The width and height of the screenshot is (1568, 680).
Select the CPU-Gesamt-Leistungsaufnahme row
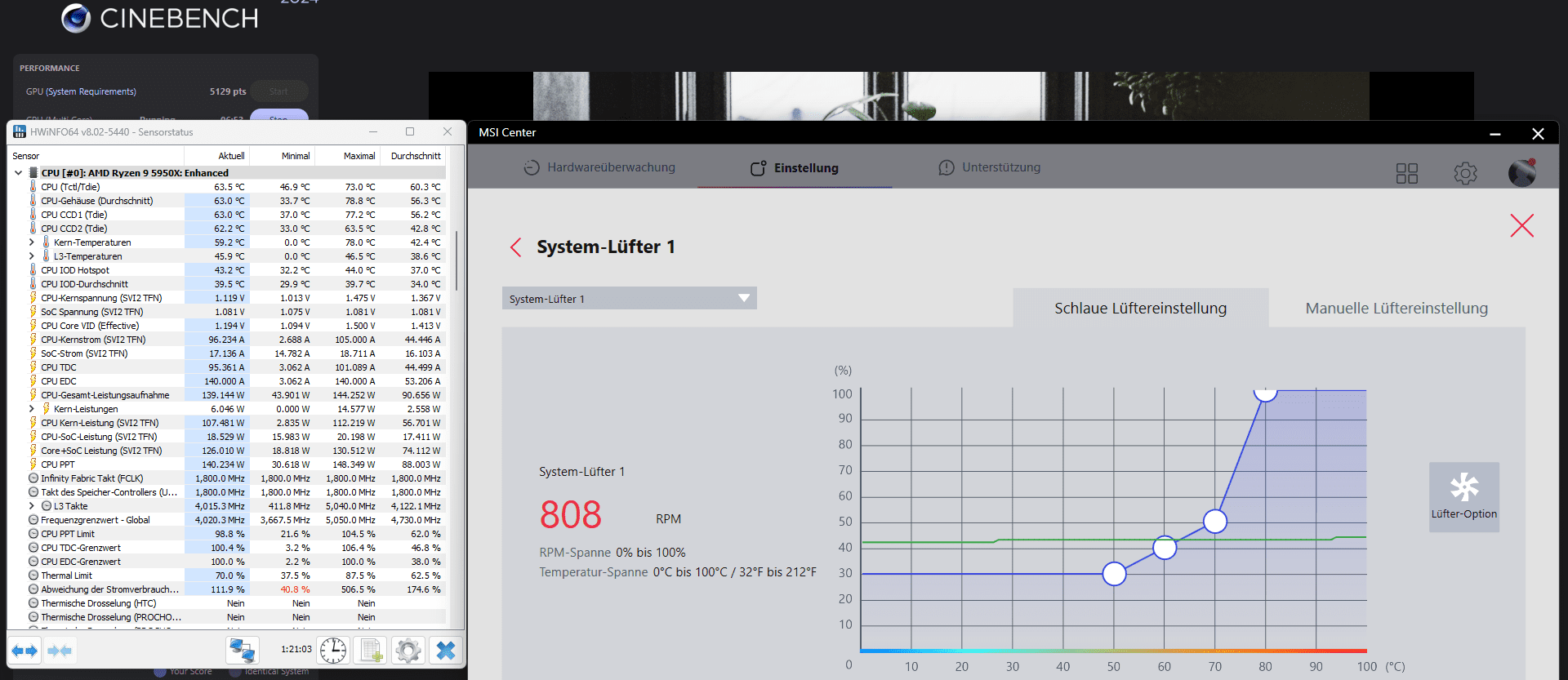coord(227,395)
